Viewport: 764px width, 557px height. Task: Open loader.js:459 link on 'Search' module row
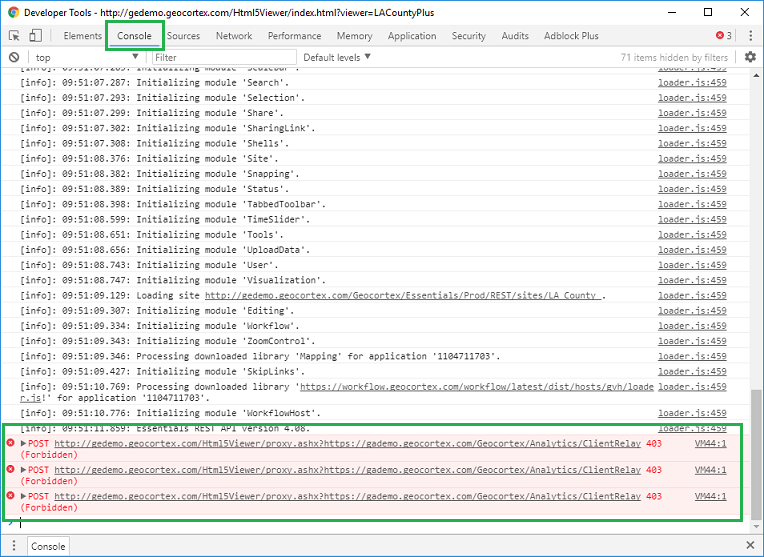point(692,82)
